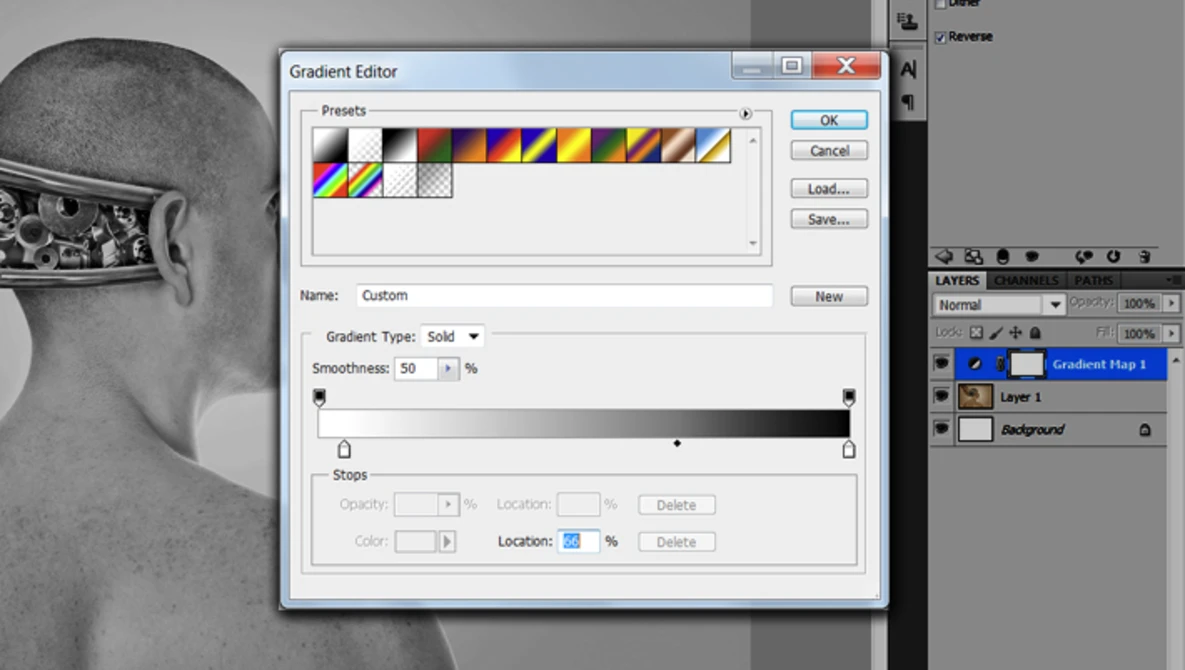Screen dimensions: 1185x670
Task: Click Delete next to color Location field
Action: point(676,542)
